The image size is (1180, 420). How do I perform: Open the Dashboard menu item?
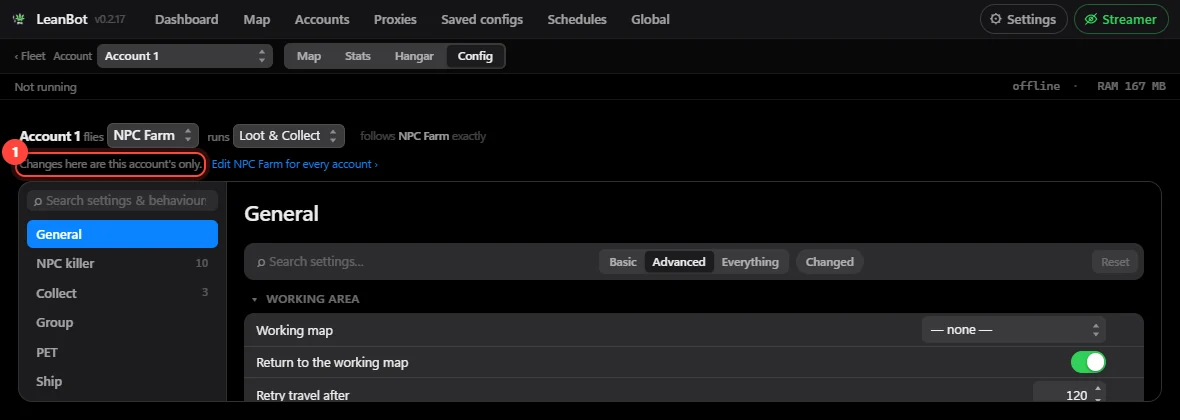click(x=187, y=20)
